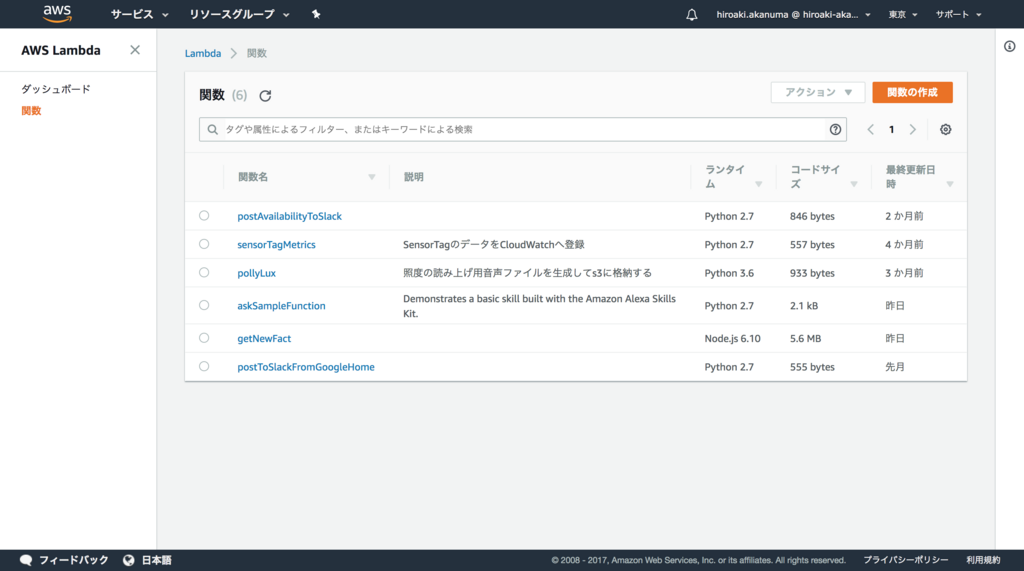The width and height of the screenshot is (1024, 571).
Task: Open table settings gear
Action: (946, 129)
